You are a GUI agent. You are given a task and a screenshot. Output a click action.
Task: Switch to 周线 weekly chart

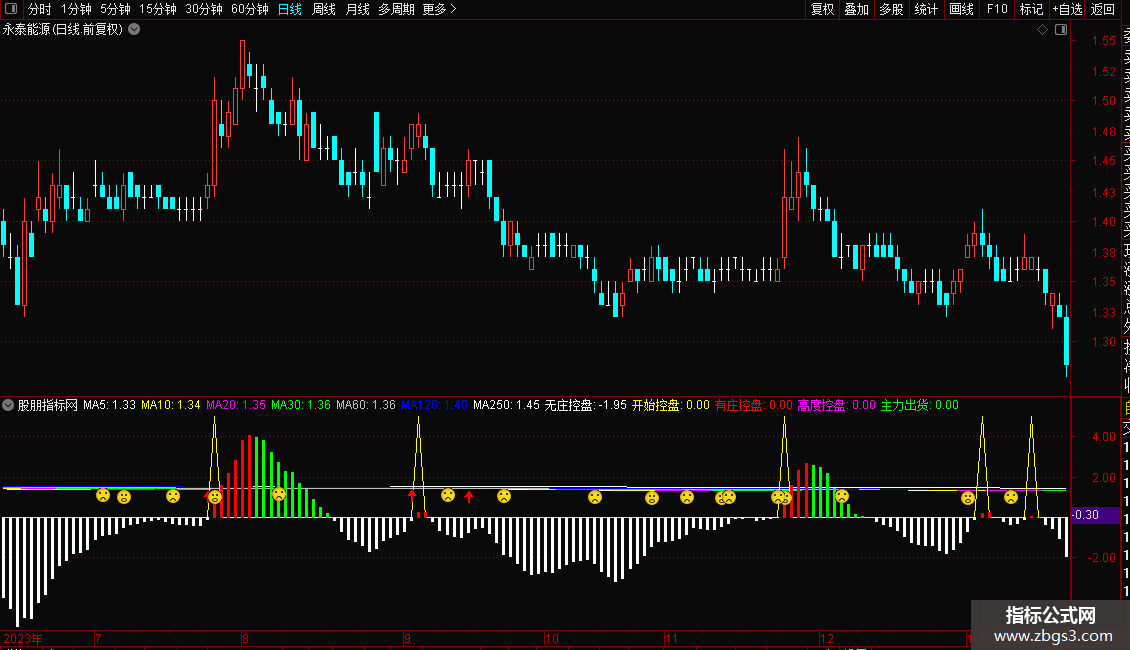(x=324, y=9)
